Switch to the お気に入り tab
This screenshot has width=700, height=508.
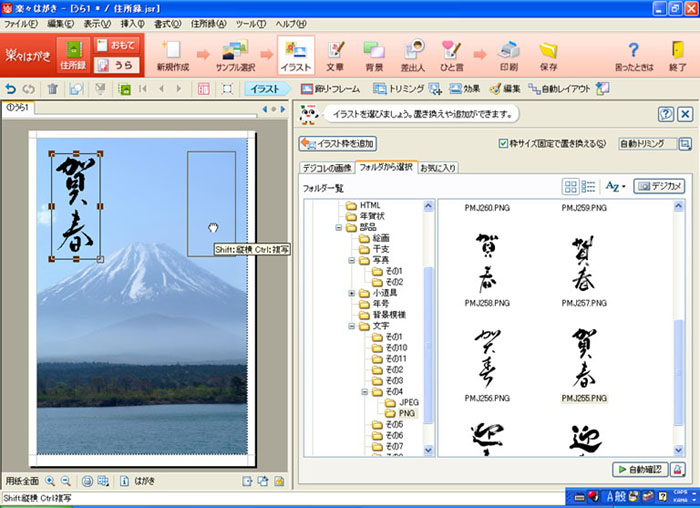coord(438,166)
